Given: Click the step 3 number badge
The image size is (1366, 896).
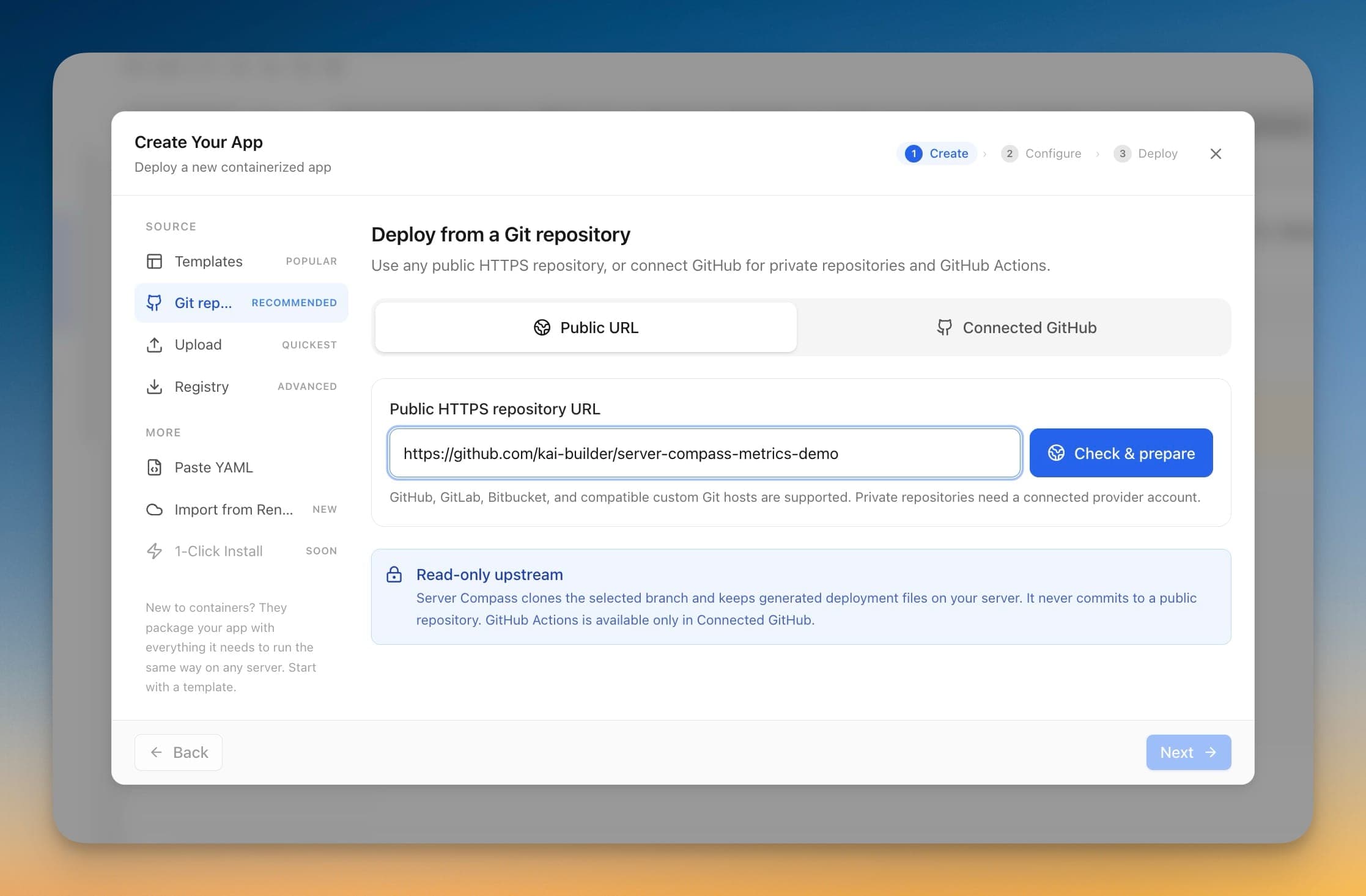Looking at the screenshot, I should tap(1122, 153).
